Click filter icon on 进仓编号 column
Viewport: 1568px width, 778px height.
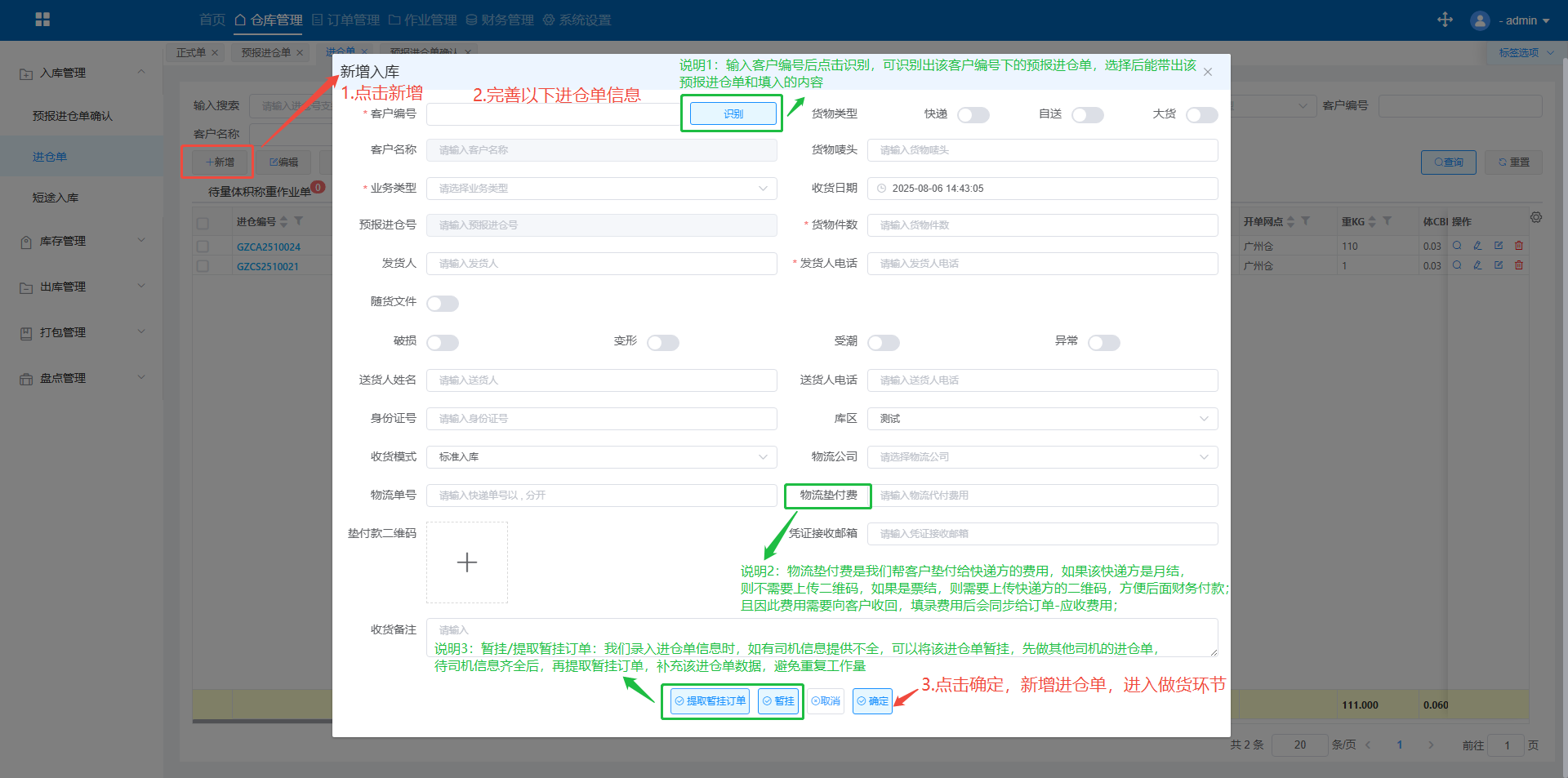(x=299, y=221)
